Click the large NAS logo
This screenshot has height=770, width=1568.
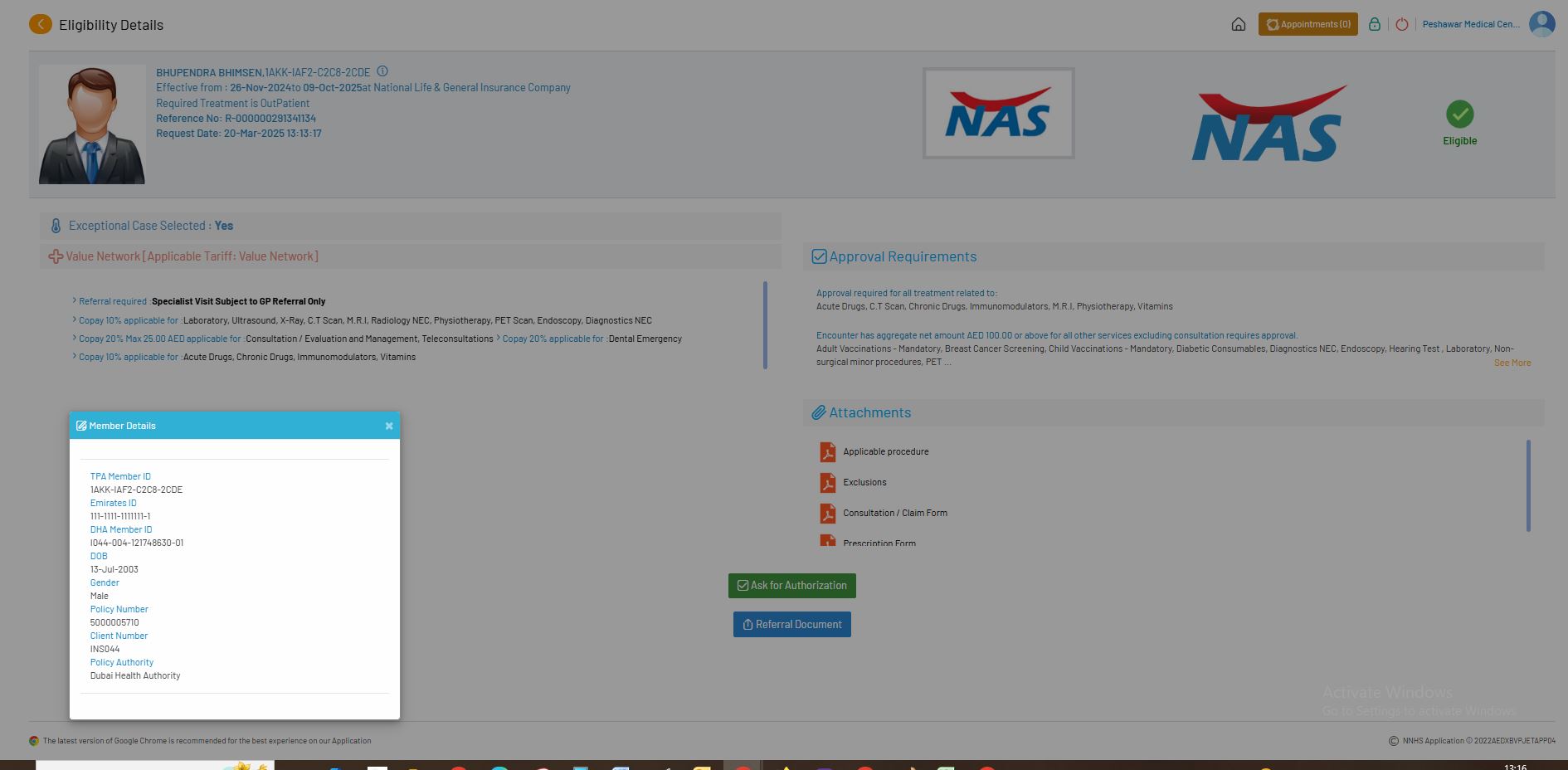pos(1269,123)
